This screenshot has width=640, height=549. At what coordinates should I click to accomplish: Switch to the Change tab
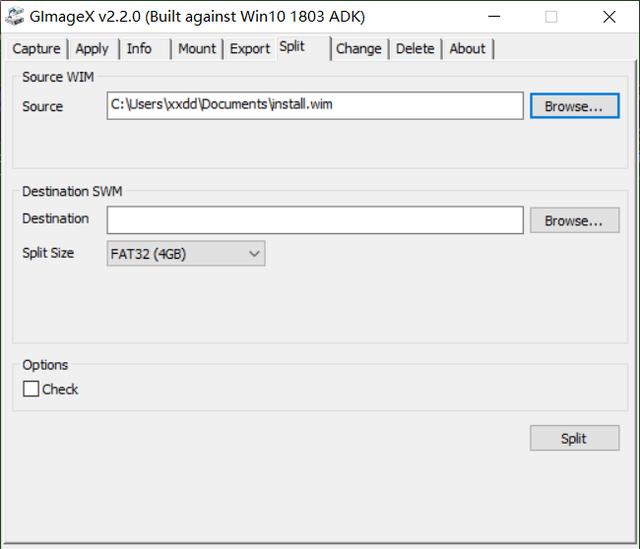pos(359,49)
